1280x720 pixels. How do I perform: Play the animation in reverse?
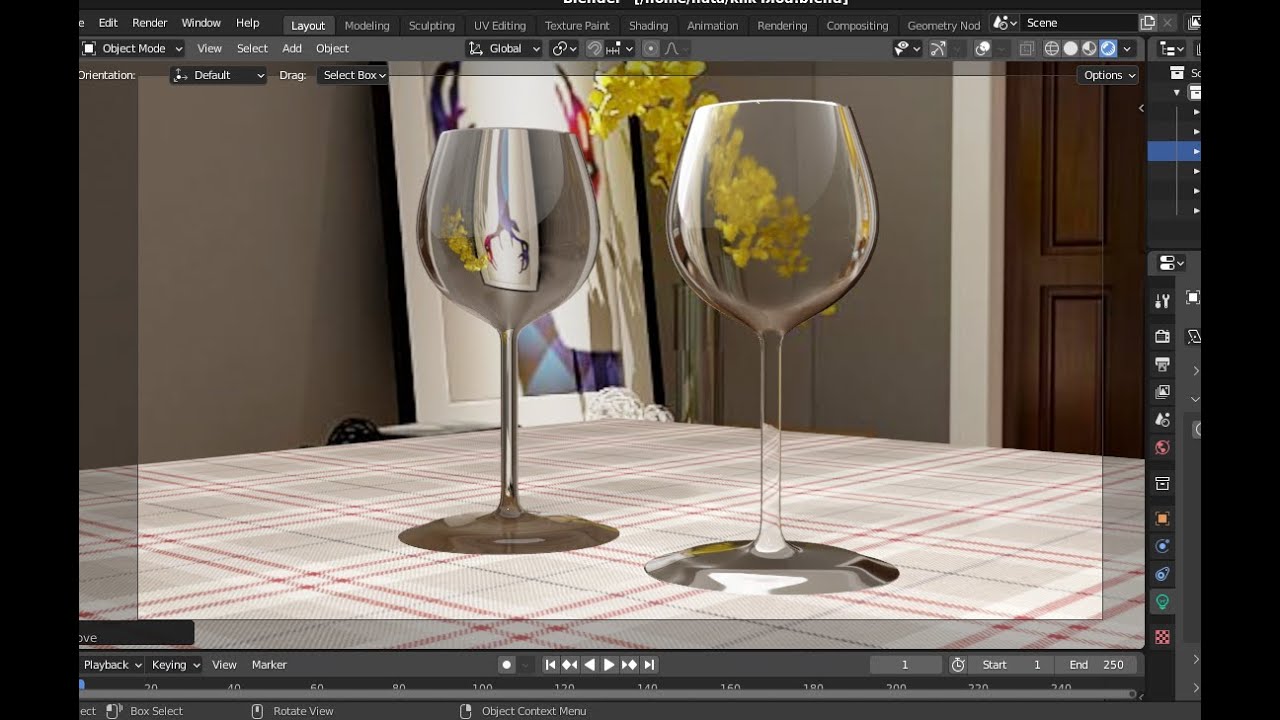(x=589, y=665)
